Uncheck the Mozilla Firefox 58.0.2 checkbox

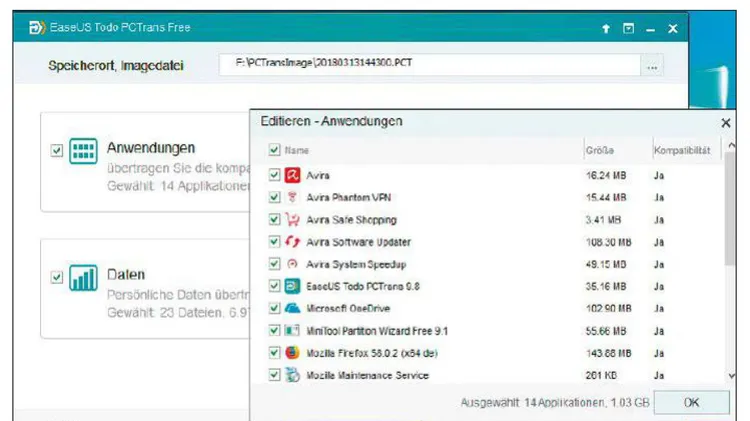tap(274, 353)
